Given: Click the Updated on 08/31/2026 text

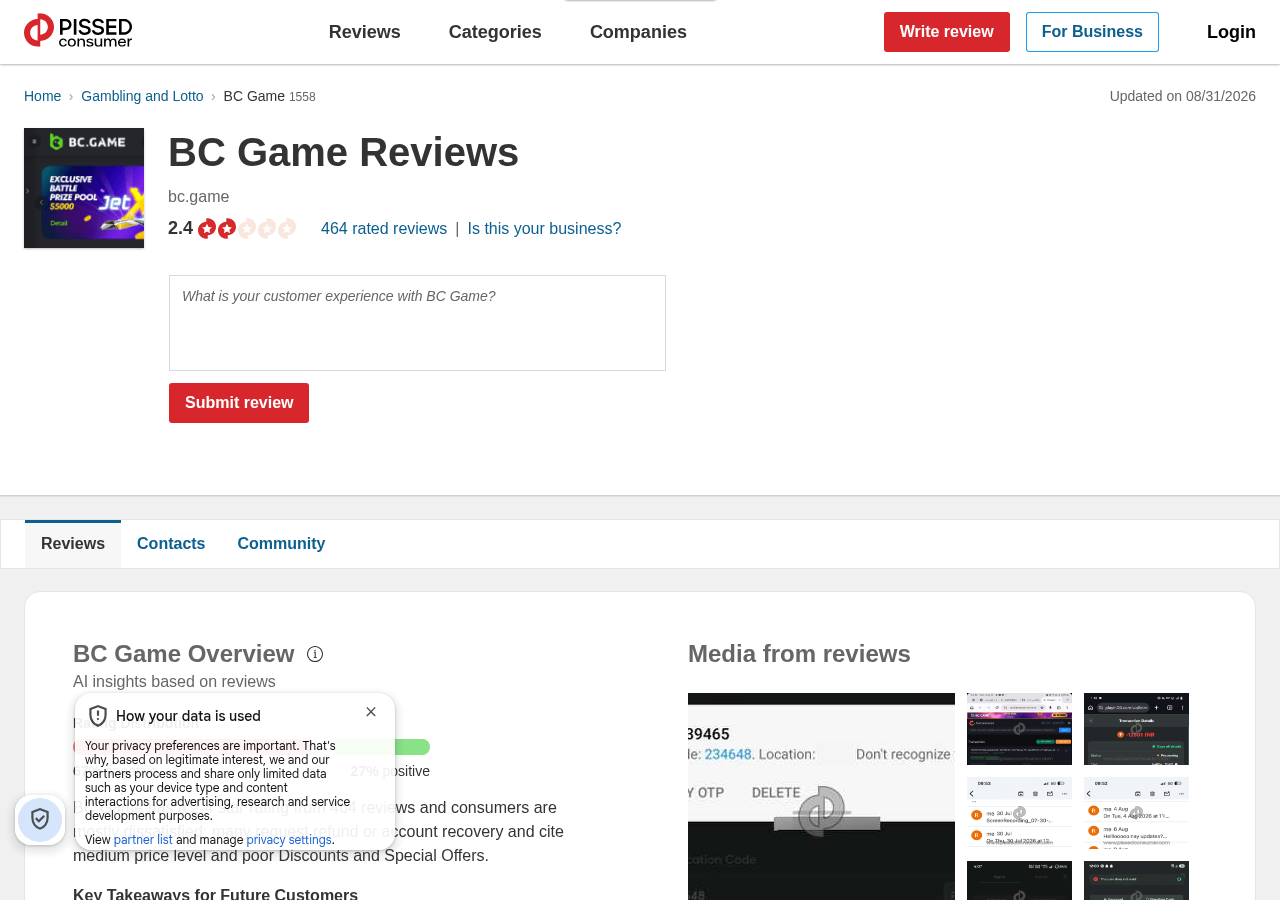Looking at the screenshot, I should (x=1182, y=96).
